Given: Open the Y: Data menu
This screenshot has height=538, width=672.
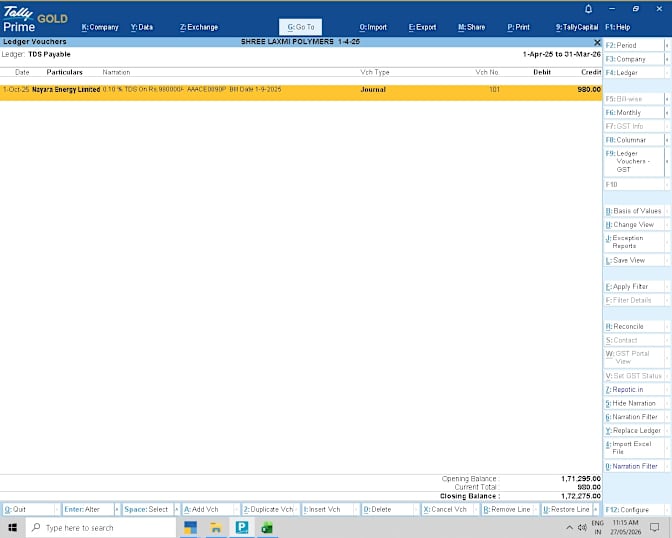Looking at the screenshot, I should point(142,27).
